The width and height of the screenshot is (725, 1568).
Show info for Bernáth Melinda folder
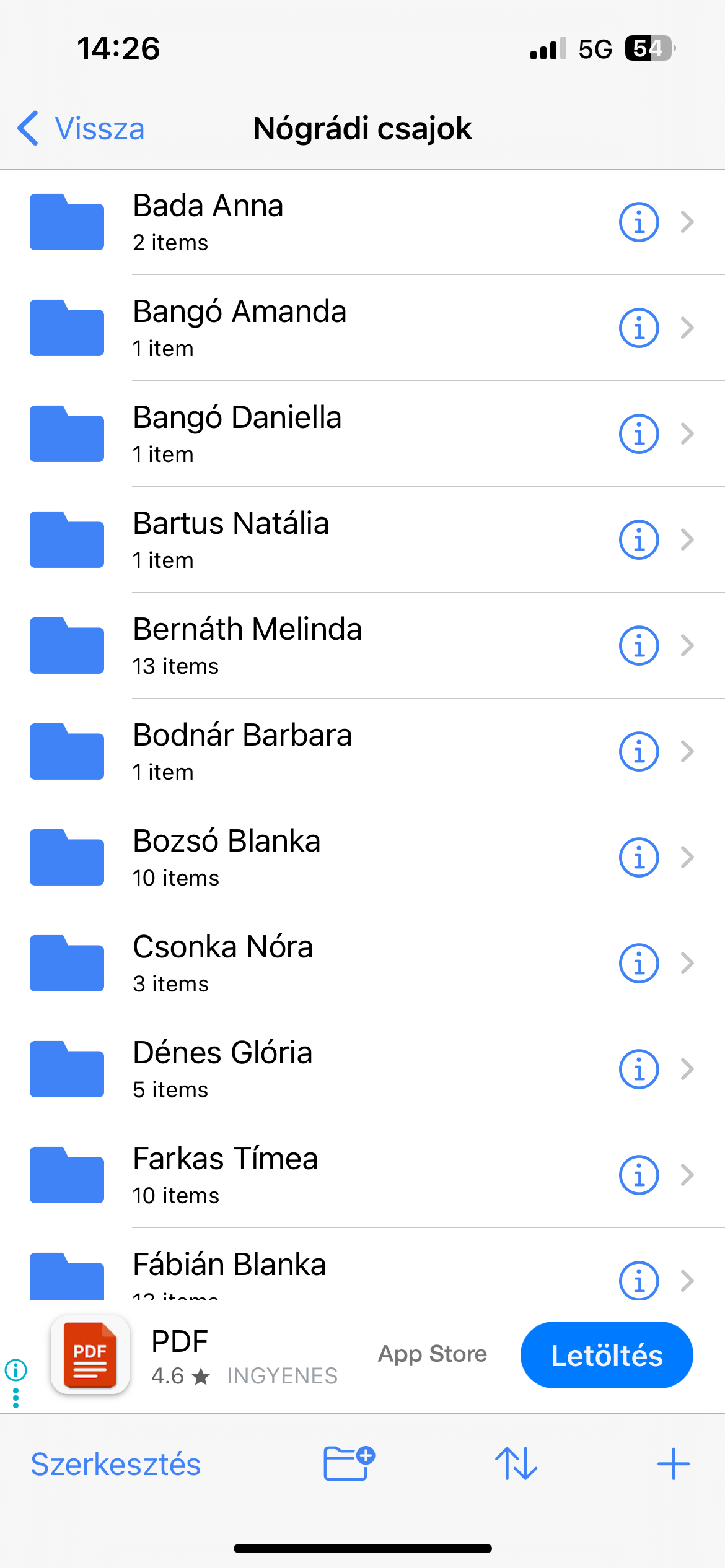[638, 645]
